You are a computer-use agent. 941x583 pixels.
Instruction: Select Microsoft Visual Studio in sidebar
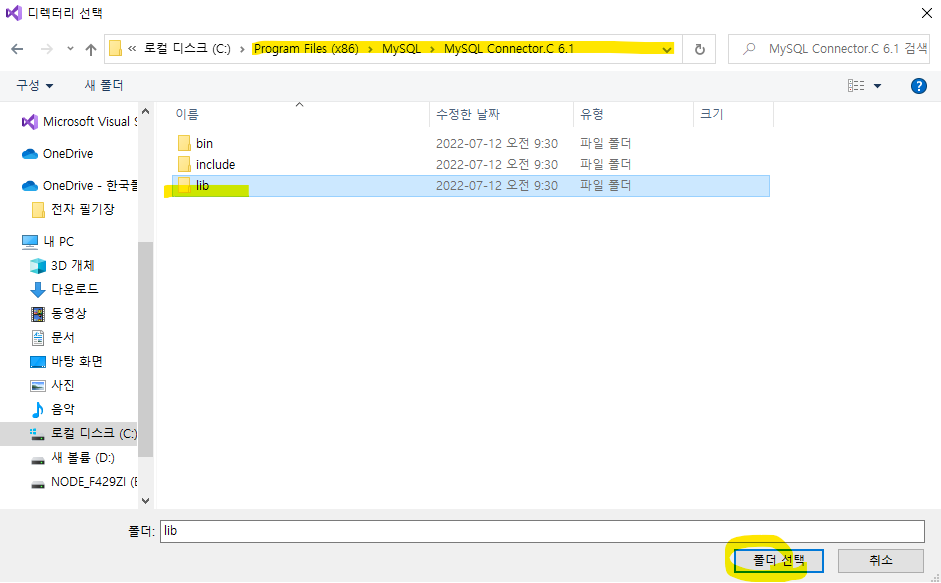coord(78,122)
